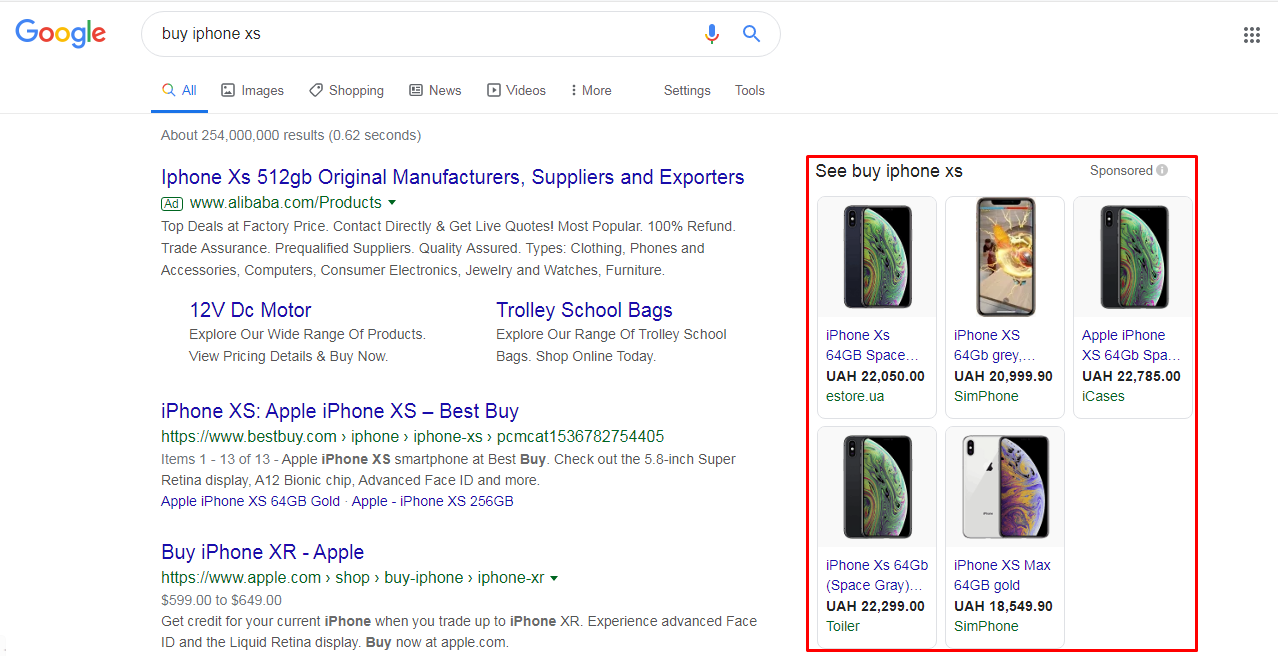The width and height of the screenshot is (1278, 656).
Task: Click the UAH 22,299.00 price
Action: coord(875,607)
